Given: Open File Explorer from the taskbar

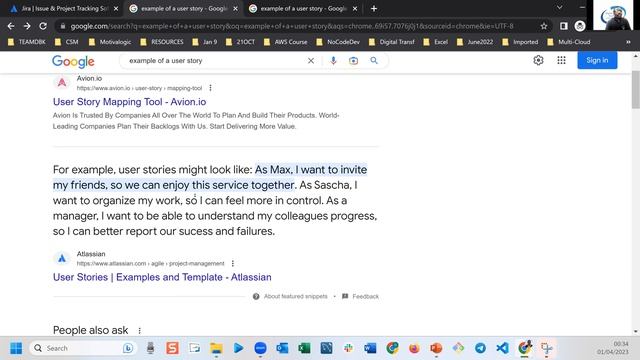Looking at the screenshot, I should coord(216,348).
